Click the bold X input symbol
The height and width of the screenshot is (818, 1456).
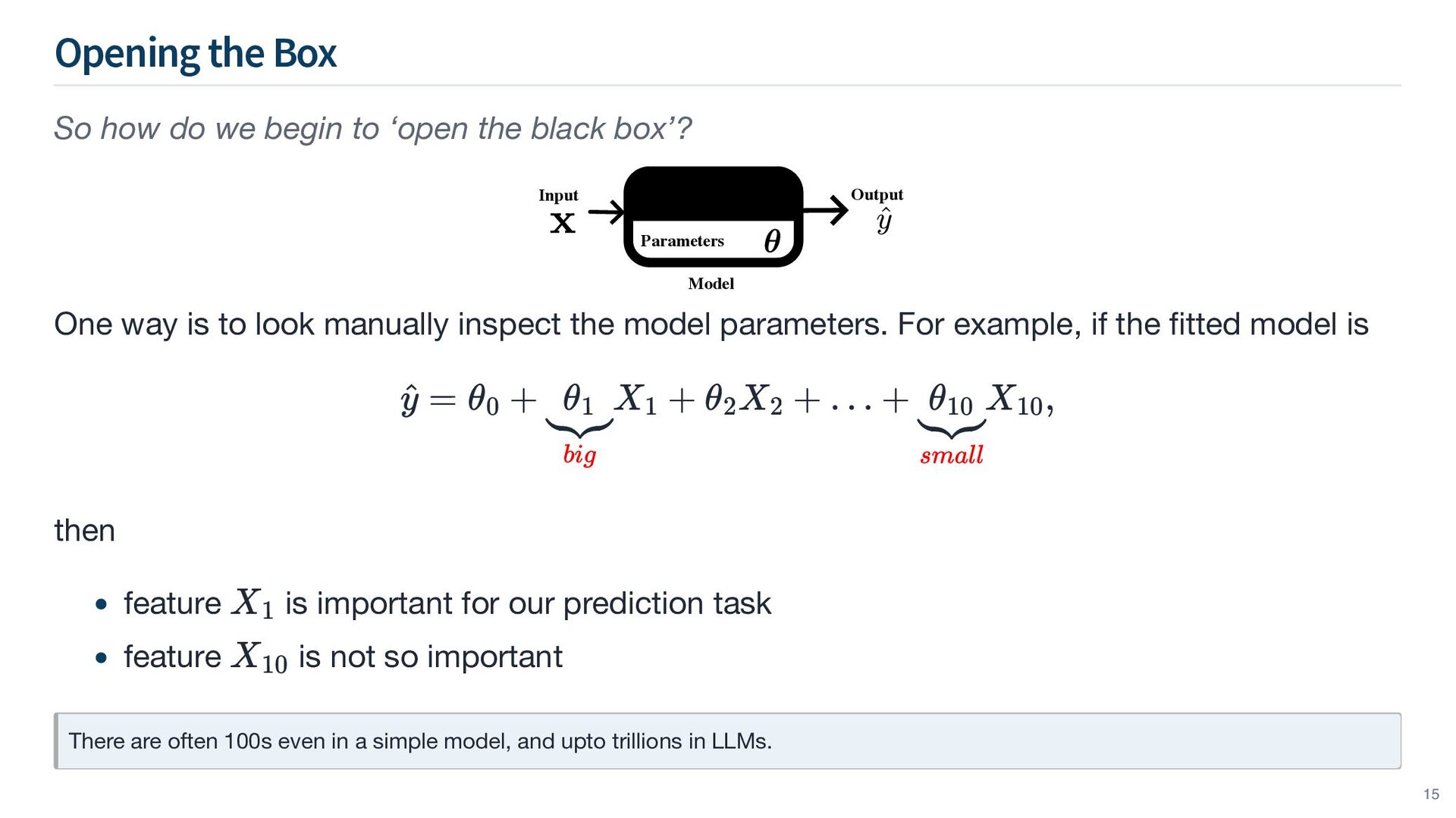[562, 224]
